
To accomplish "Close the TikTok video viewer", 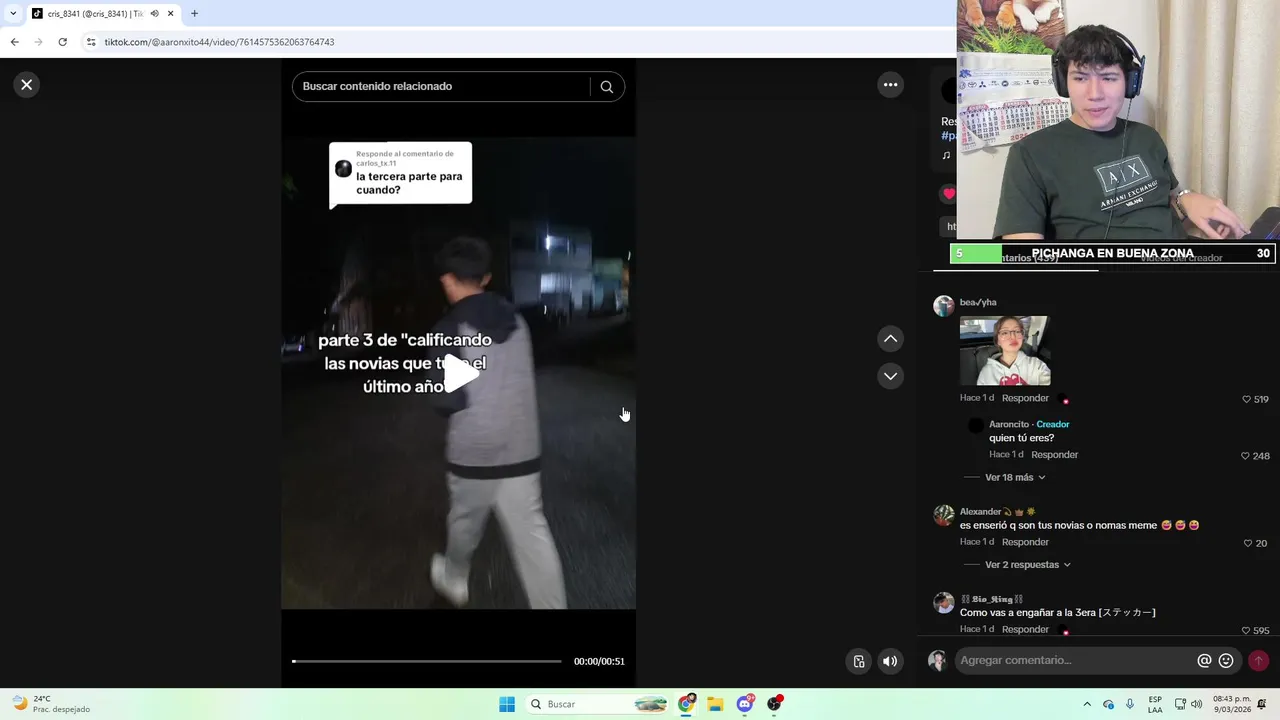I will [x=27, y=85].
